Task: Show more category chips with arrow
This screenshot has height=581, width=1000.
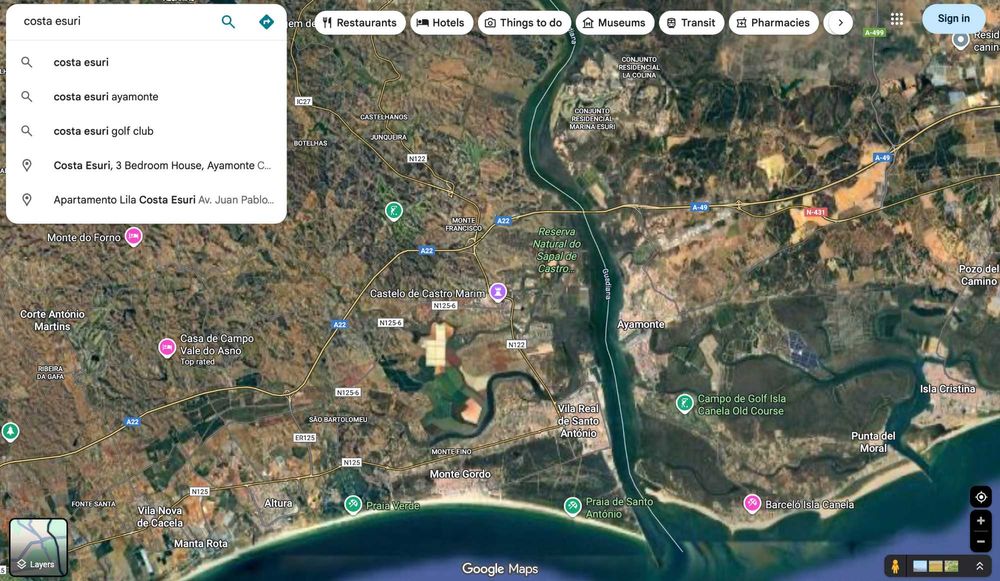Action: point(841,23)
